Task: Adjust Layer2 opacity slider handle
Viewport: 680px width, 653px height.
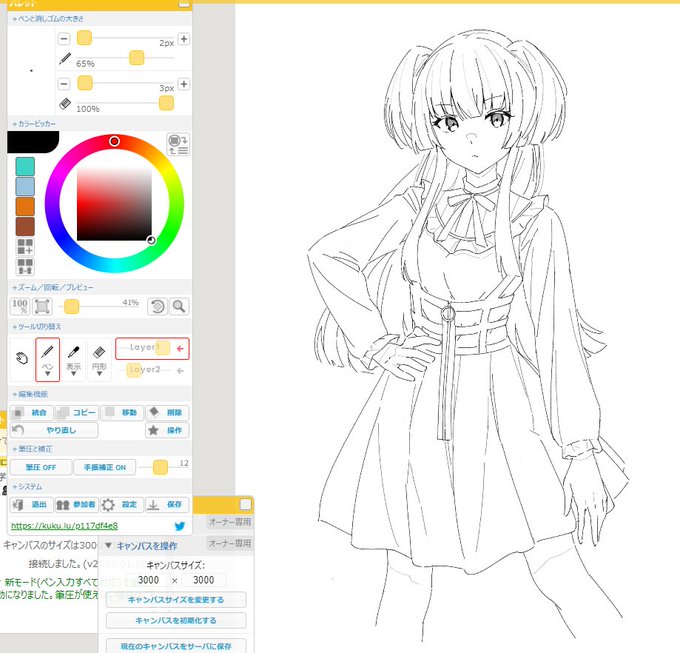Action: point(134,370)
